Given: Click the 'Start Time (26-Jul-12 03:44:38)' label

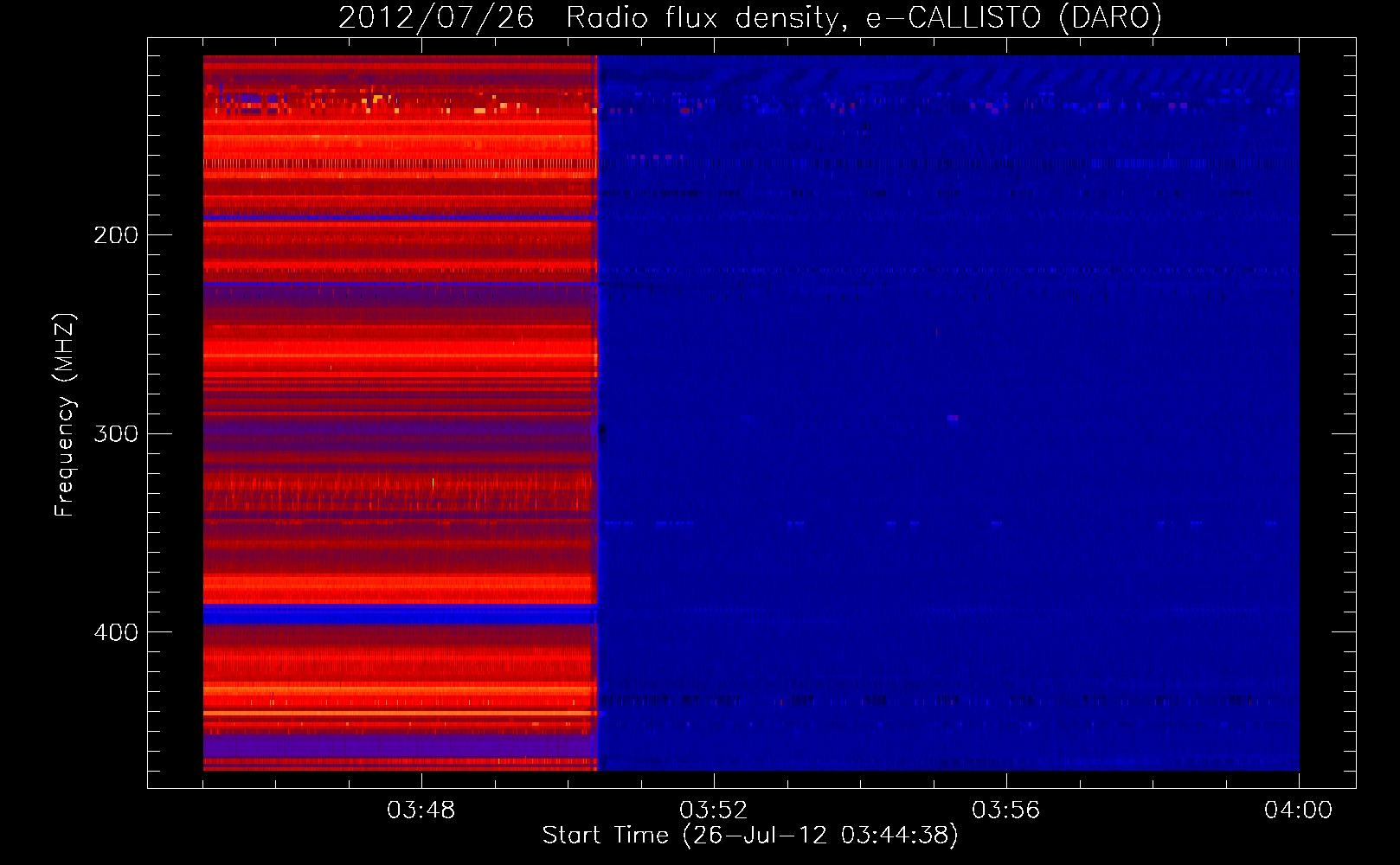Looking at the screenshot, I should (750, 836).
